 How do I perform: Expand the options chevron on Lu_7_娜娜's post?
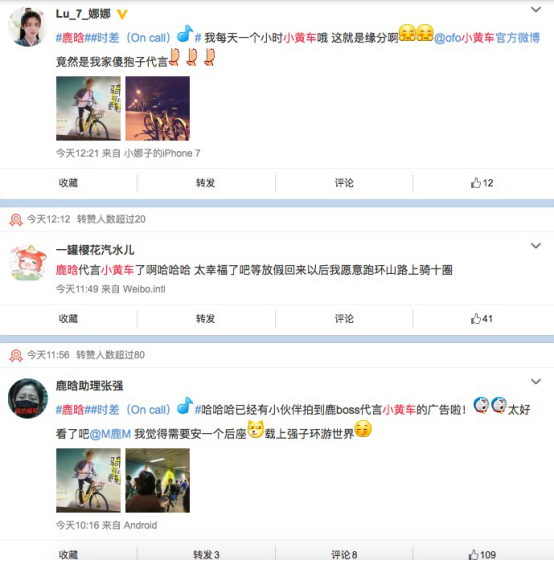coord(535,10)
